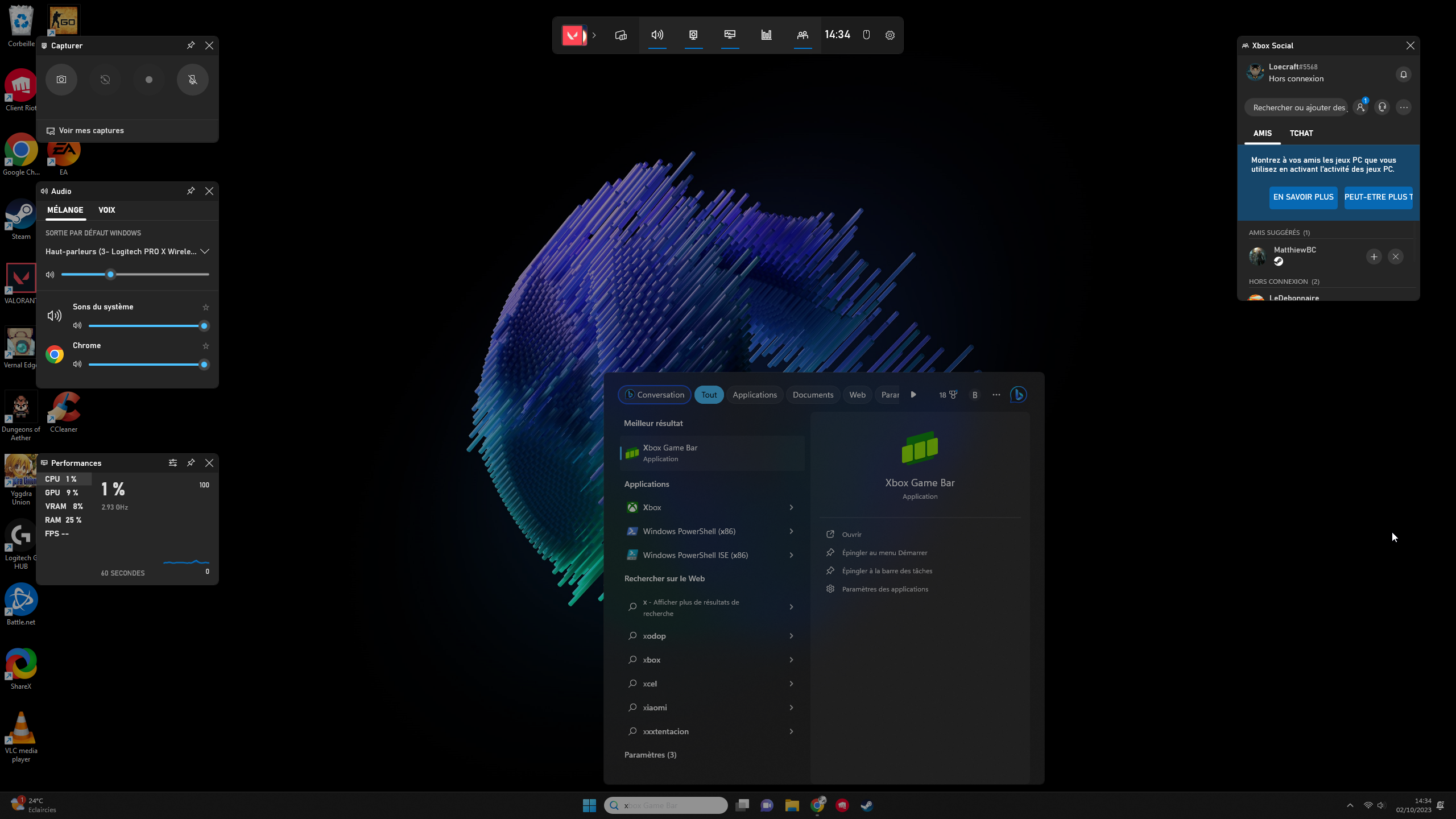Click the friend requests icon in Xbox Social

(x=1360, y=107)
